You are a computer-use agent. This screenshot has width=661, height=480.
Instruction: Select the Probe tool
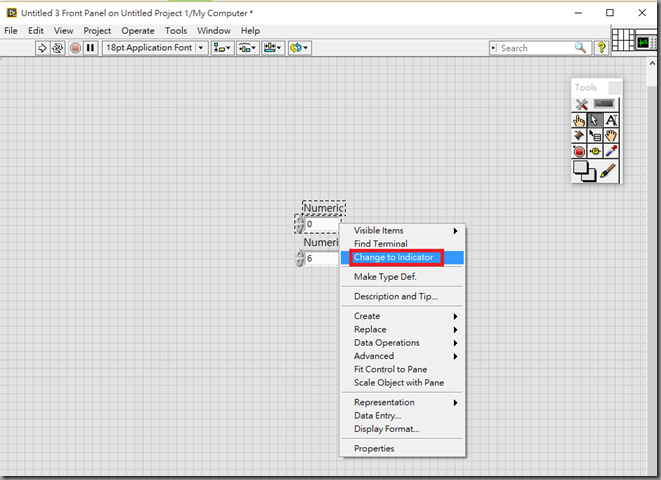(x=594, y=151)
